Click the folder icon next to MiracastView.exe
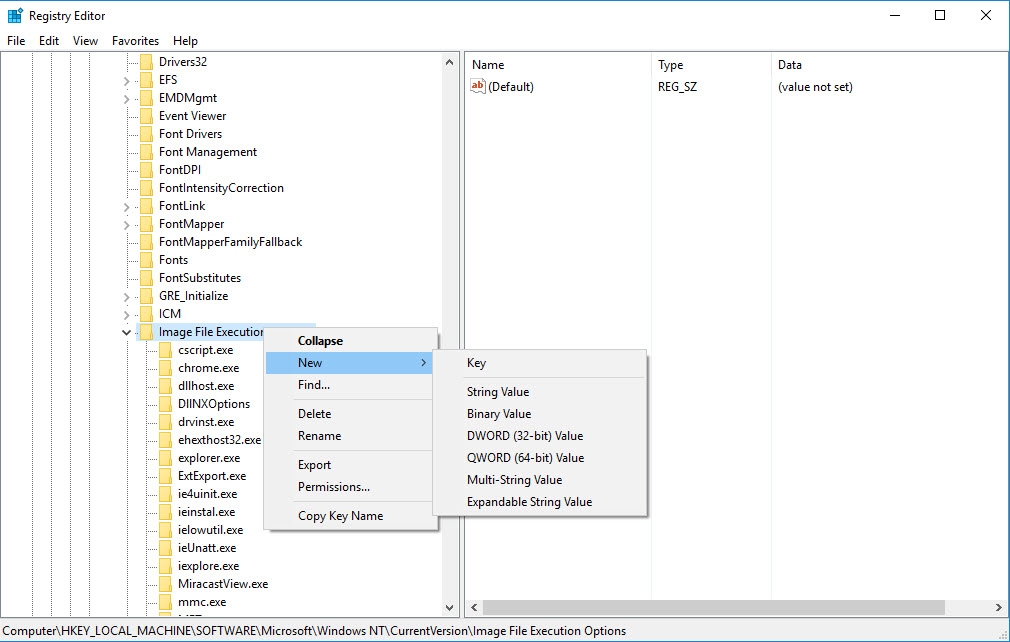Screen dimensions: 1010x642 (x=165, y=584)
